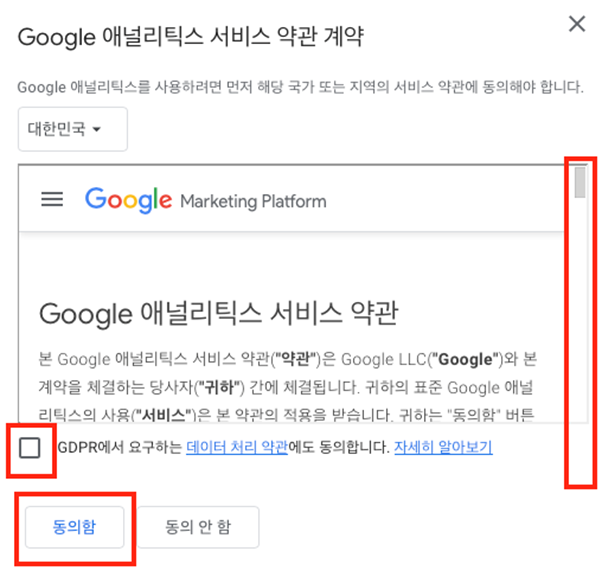Click the Google 애널리틱스 서비스 약관 heading
This screenshot has width=602, height=577.
(218, 314)
